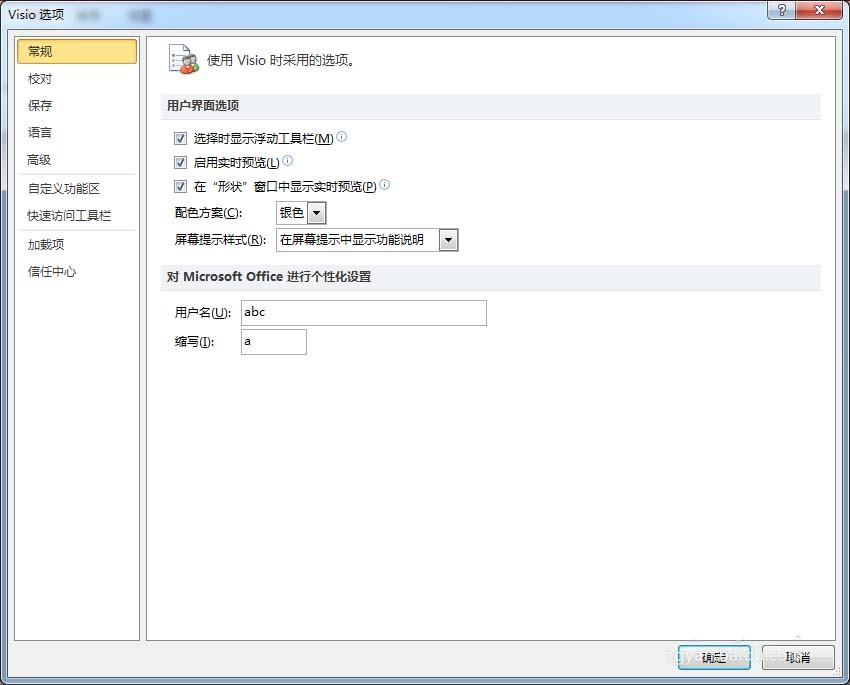This screenshot has width=850, height=685.
Task: Go to the 高级 category
Action: coord(40,160)
